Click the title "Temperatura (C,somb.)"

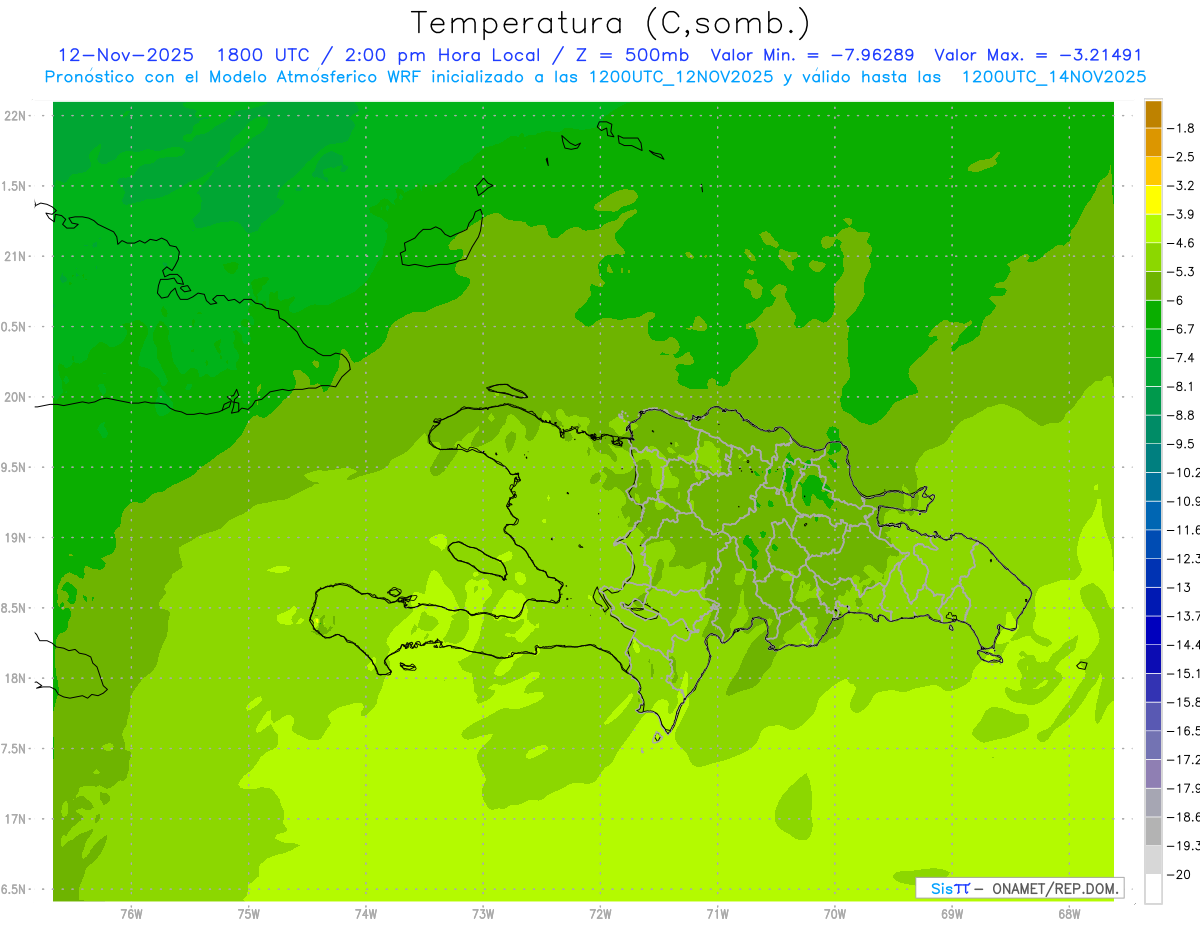click(x=611, y=23)
